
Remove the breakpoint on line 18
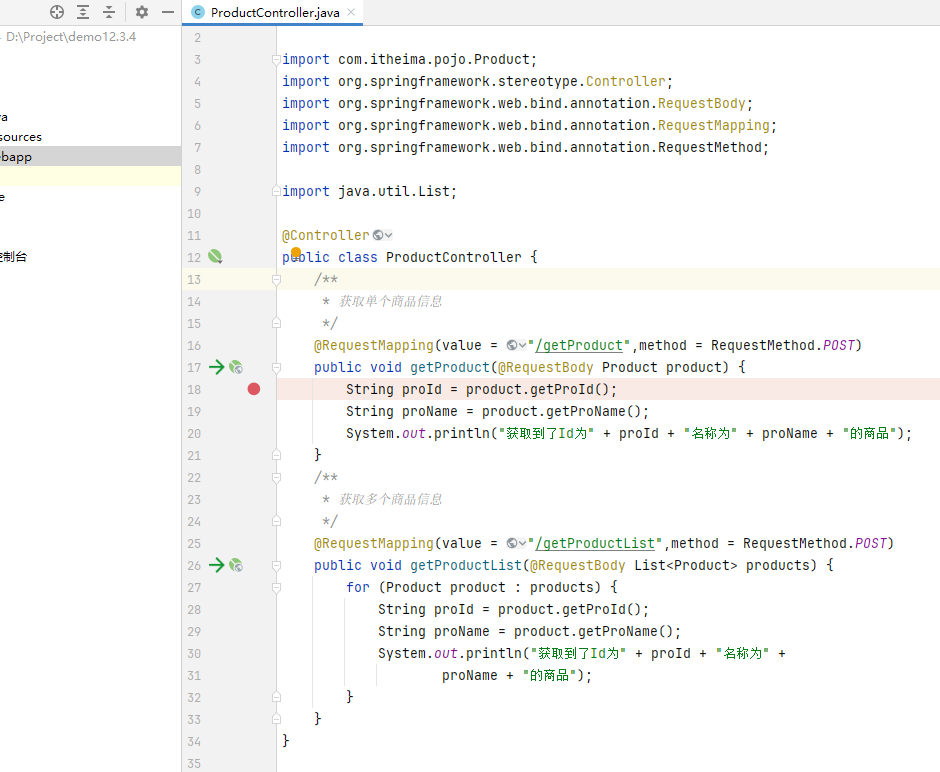point(254,389)
